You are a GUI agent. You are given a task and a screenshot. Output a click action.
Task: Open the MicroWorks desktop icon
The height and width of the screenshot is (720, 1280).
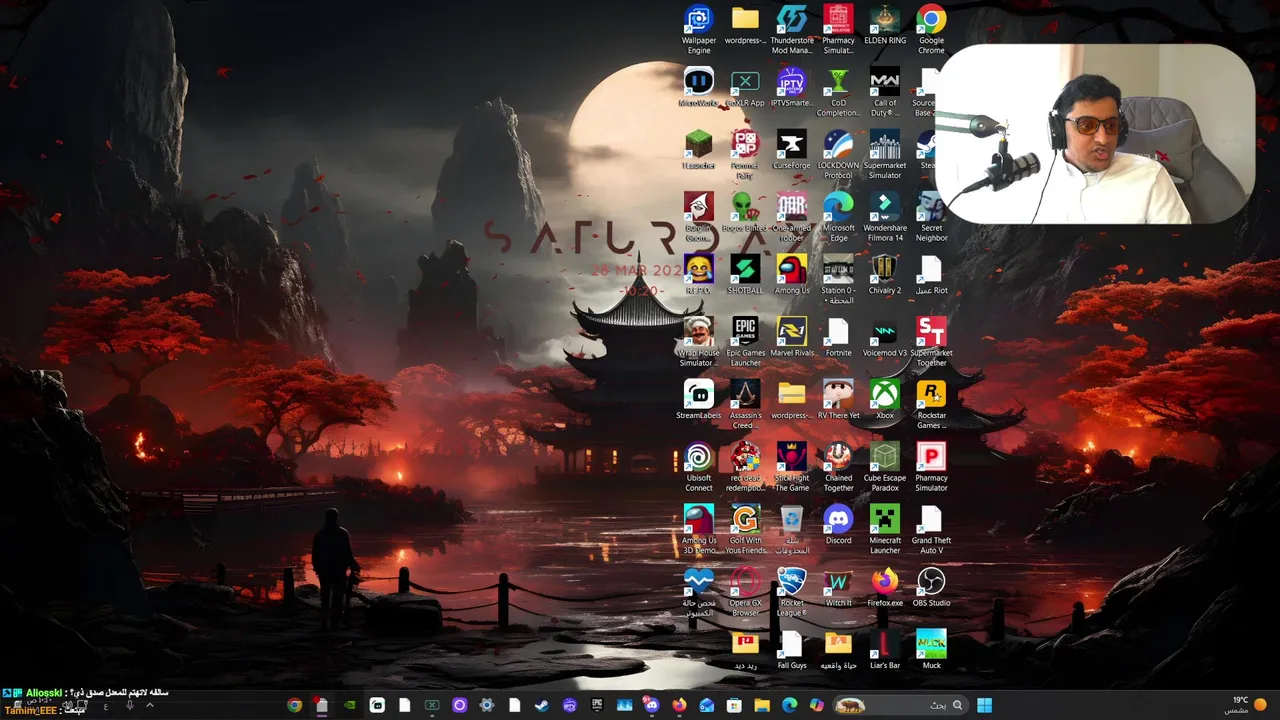point(698,87)
